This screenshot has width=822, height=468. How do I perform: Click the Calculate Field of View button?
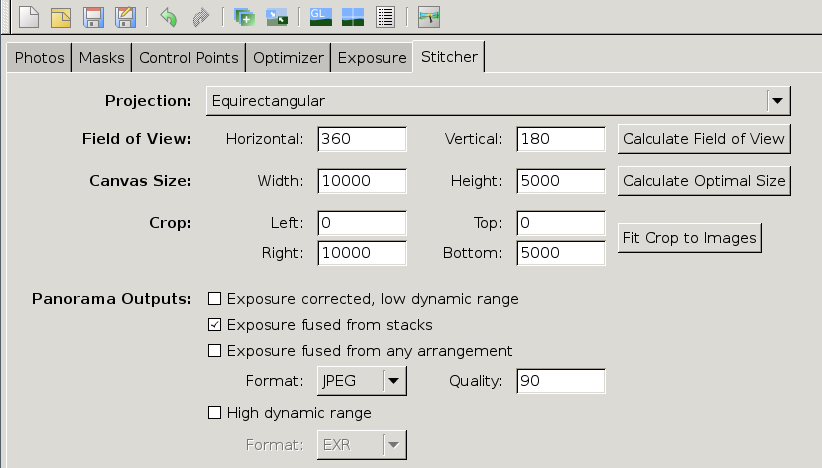[x=704, y=139]
